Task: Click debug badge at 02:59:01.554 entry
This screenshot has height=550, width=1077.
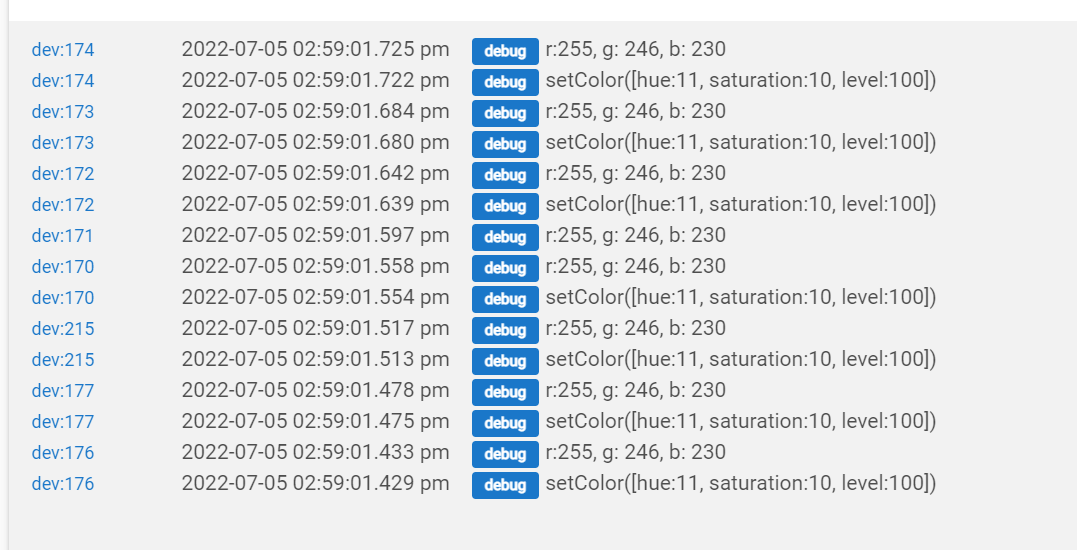Action: (505, 299)
